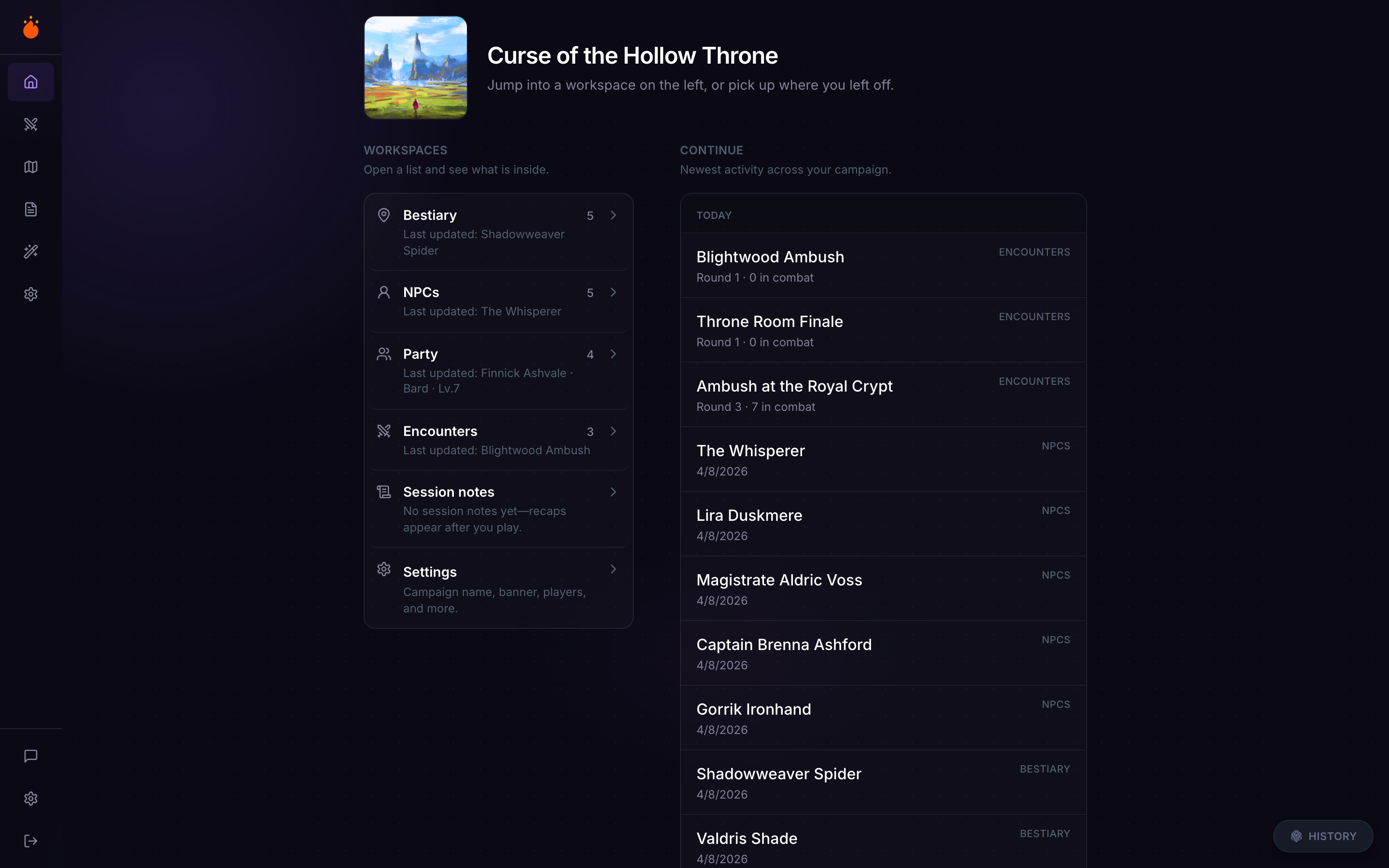
Task: Click the campaign banner thumbnail image
Action: tap(415, 68)
